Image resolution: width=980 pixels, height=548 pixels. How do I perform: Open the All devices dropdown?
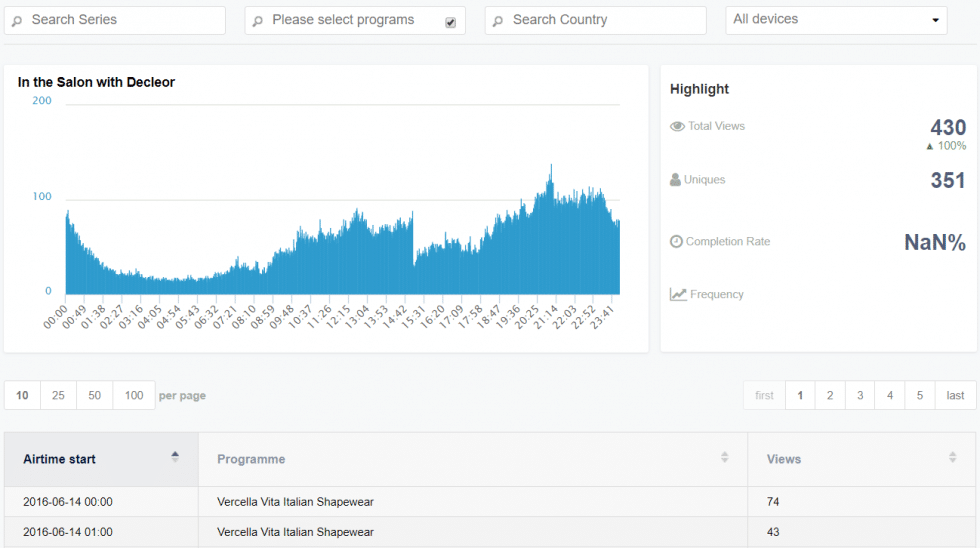(x=836, y=20)
